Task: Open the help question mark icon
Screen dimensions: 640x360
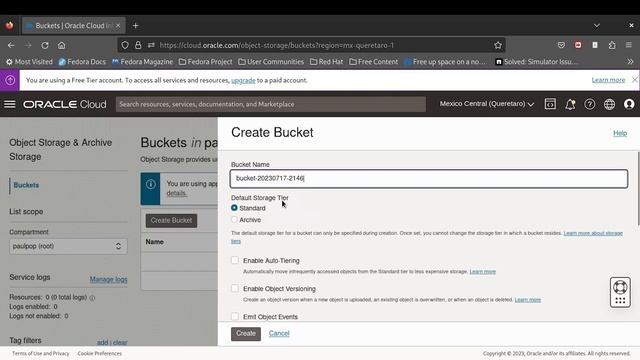Action: coord(590,104)
